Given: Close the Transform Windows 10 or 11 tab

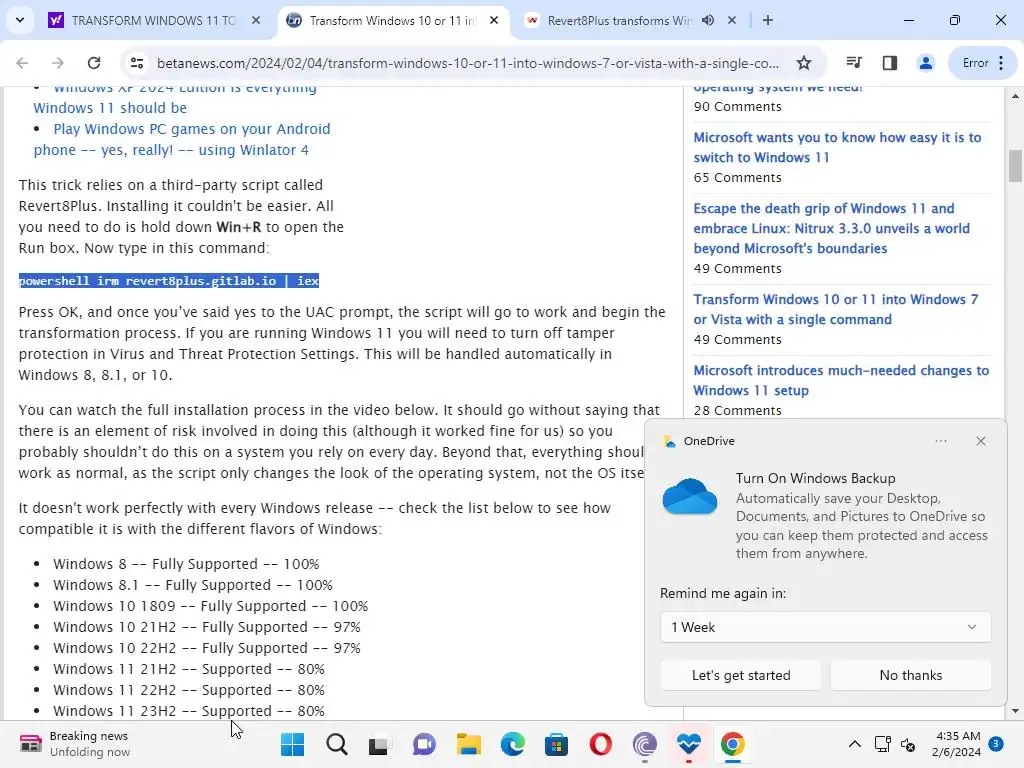Looking at the screenshot, I should [x=494, y=20].
